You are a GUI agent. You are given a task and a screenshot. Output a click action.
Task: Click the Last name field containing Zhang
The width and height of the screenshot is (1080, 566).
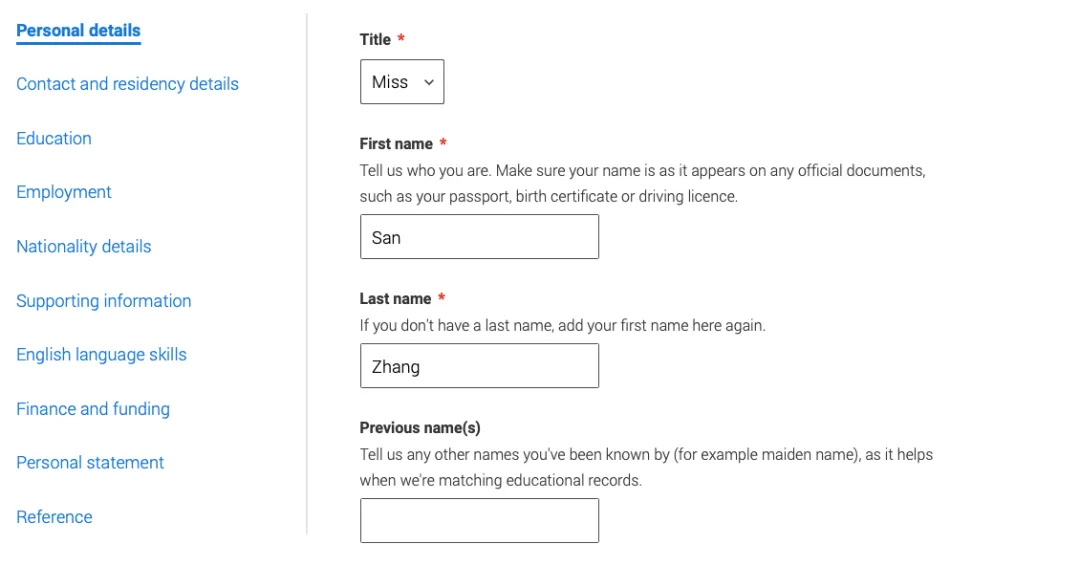coord(479,366)
